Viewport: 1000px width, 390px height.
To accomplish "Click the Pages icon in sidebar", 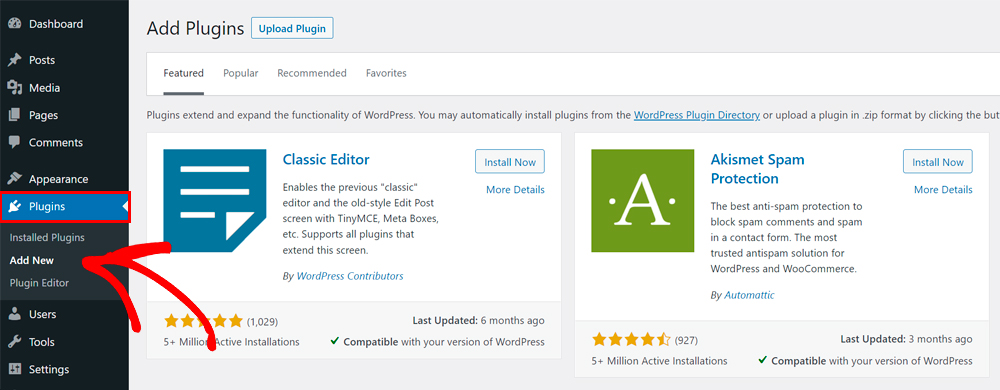I will click(15, 115).
